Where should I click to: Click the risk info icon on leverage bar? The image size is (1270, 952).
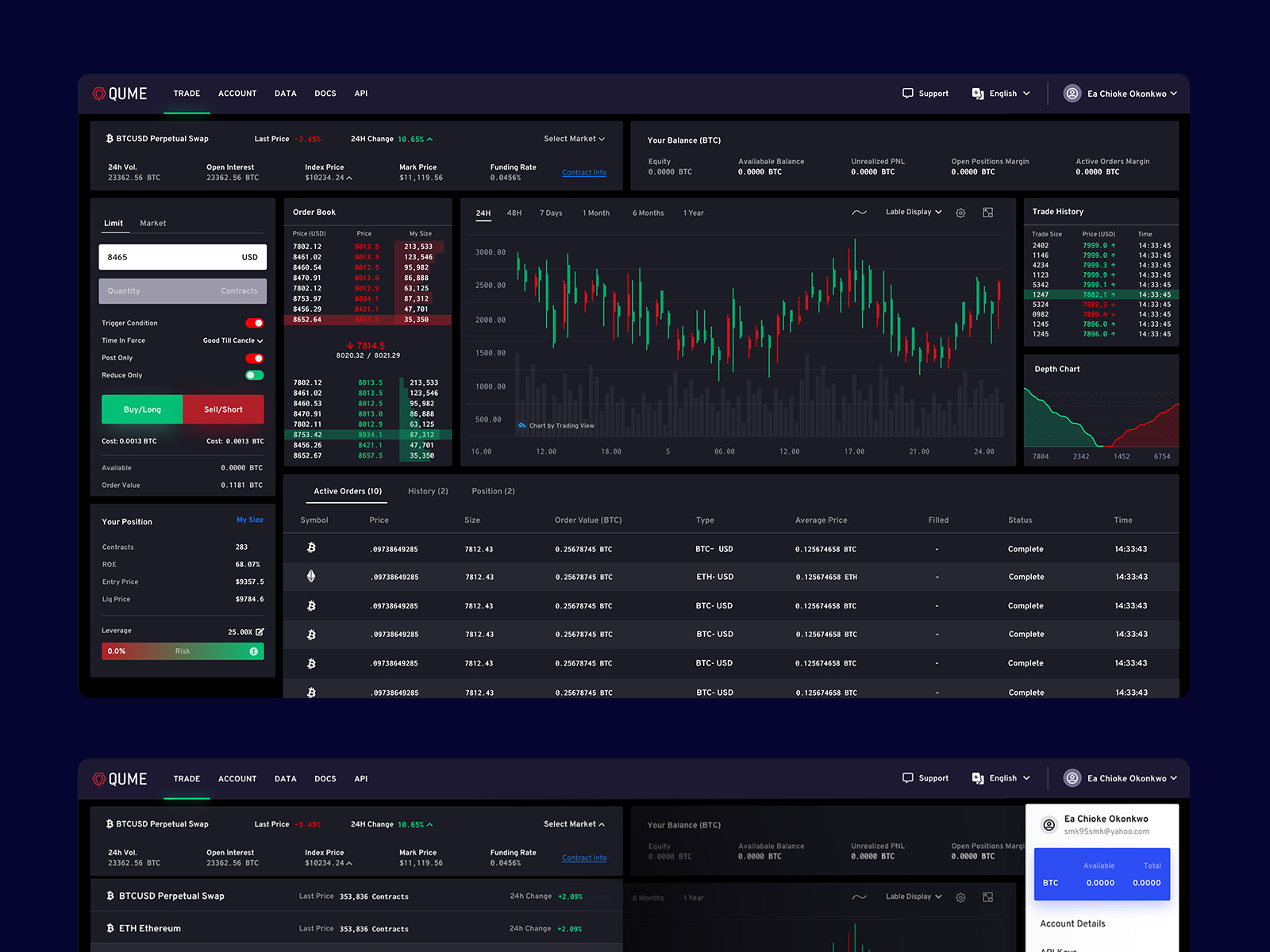coord(254,651)
